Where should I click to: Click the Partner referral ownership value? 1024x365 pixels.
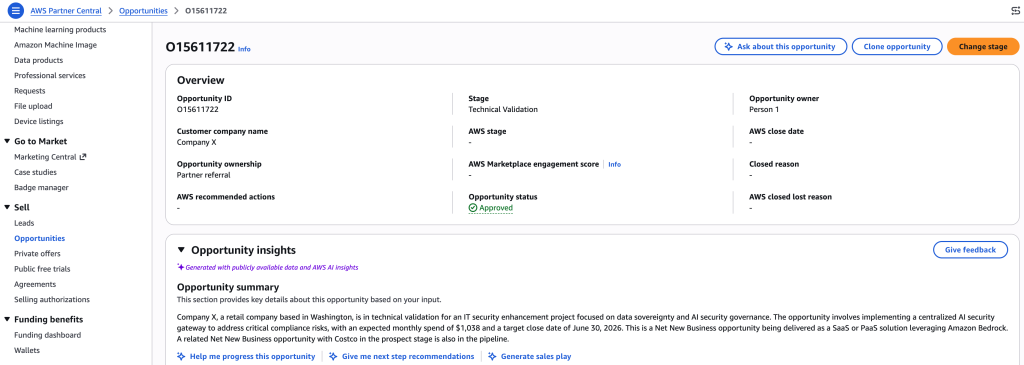(x=204, y=175)
